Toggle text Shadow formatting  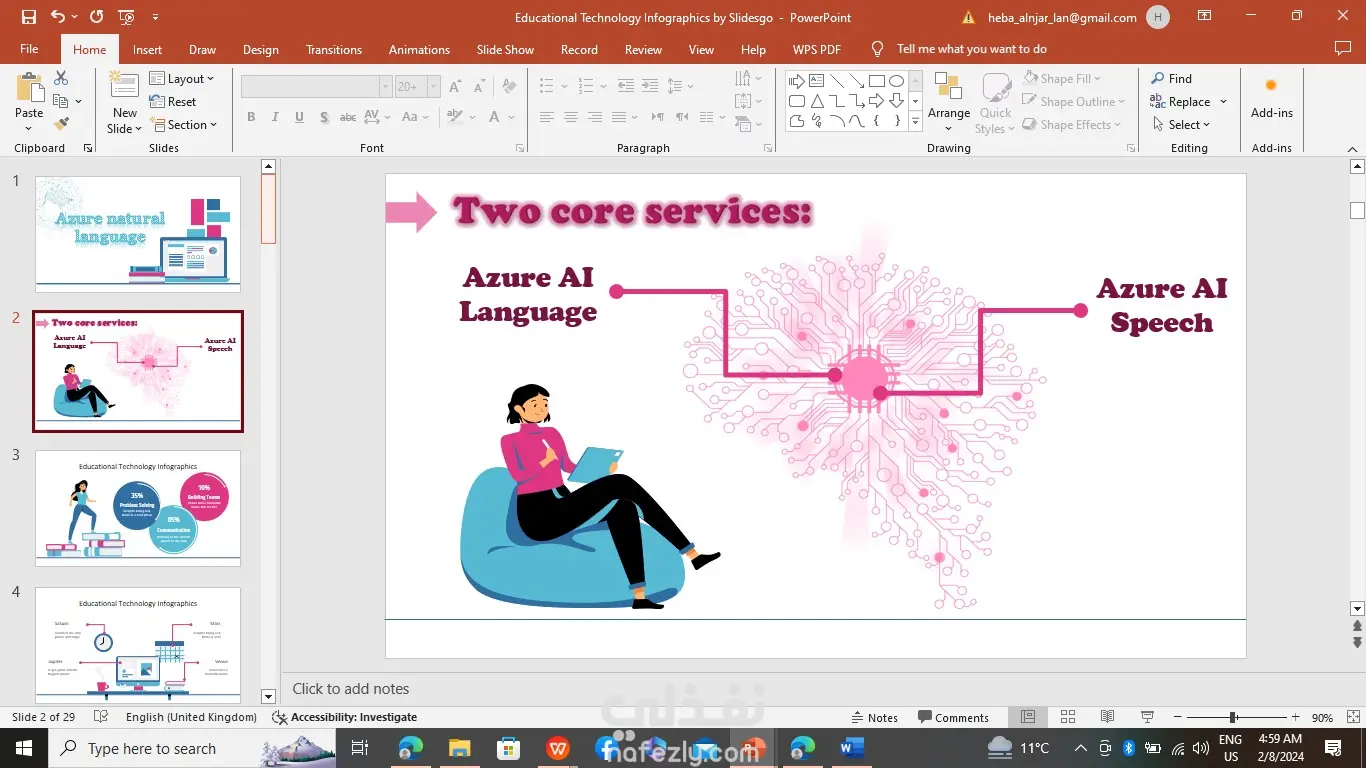click(x=324, y=117)
